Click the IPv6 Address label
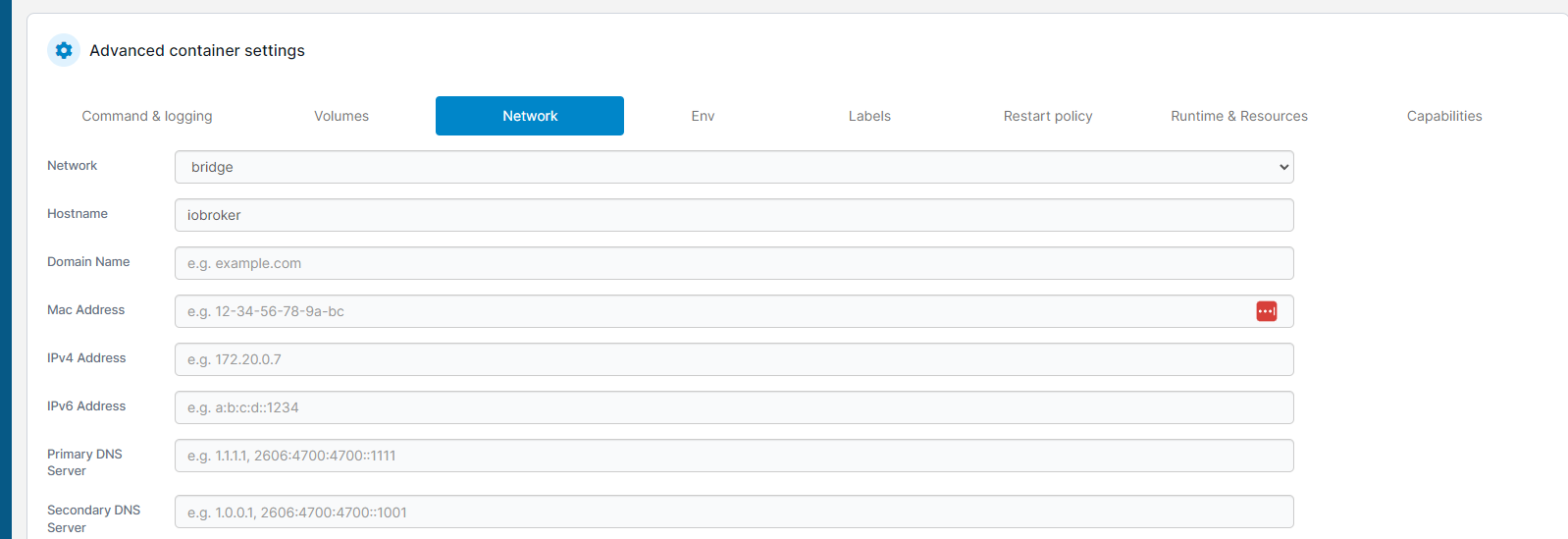 [x=86, y=406]
